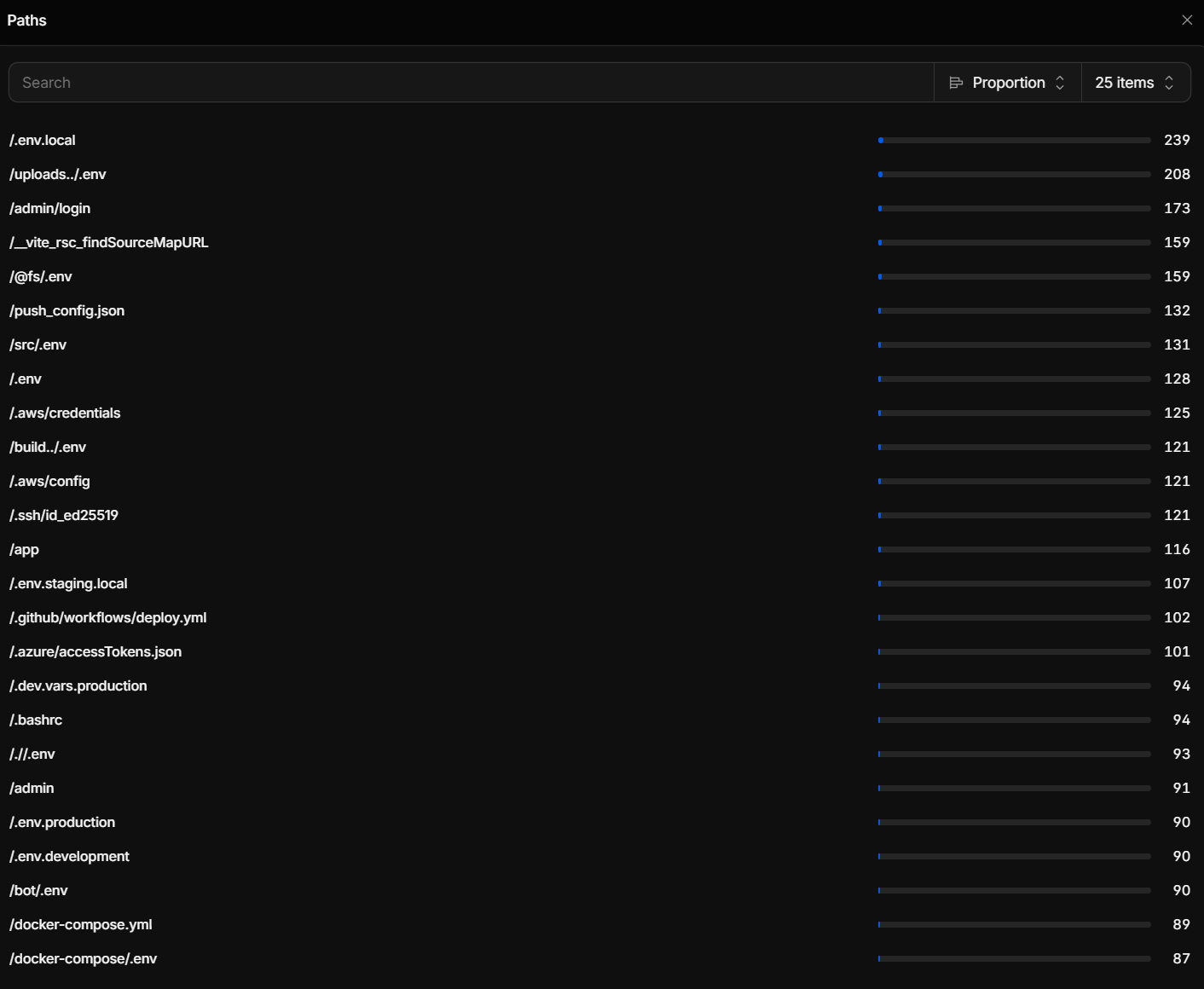
Task: Select the /.//.env path
Action: click(x=32, y=754)
